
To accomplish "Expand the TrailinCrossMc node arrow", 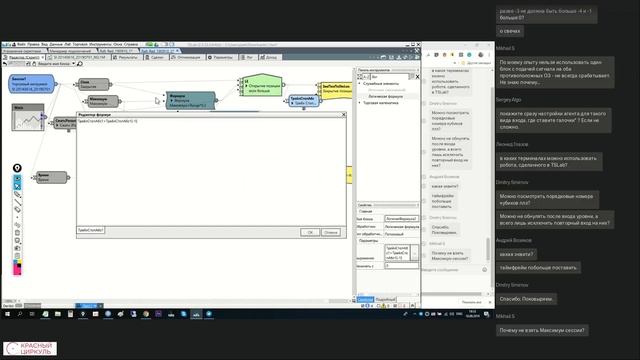I will click(x=292, y=103).
